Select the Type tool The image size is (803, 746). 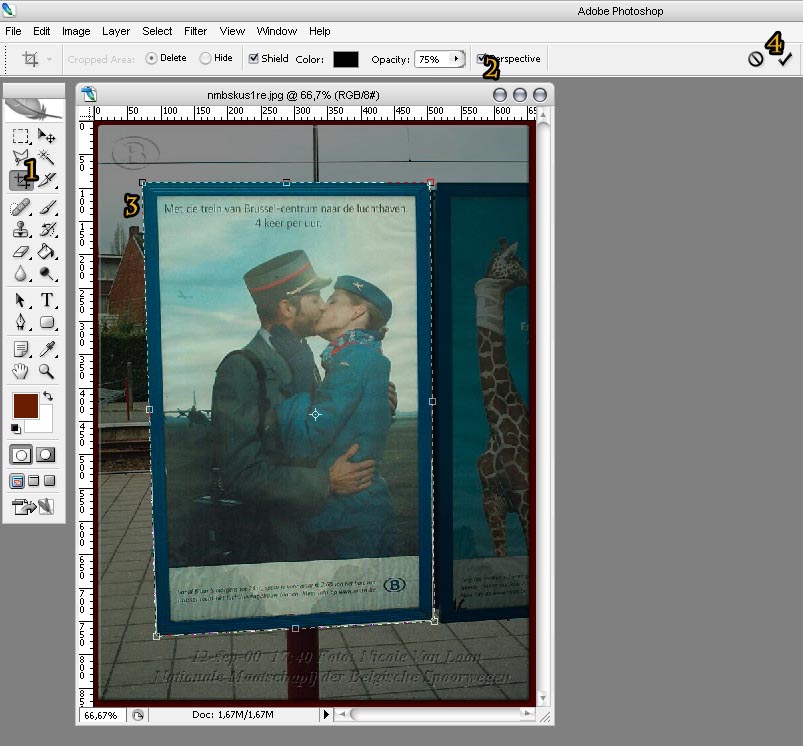(47, 300)
